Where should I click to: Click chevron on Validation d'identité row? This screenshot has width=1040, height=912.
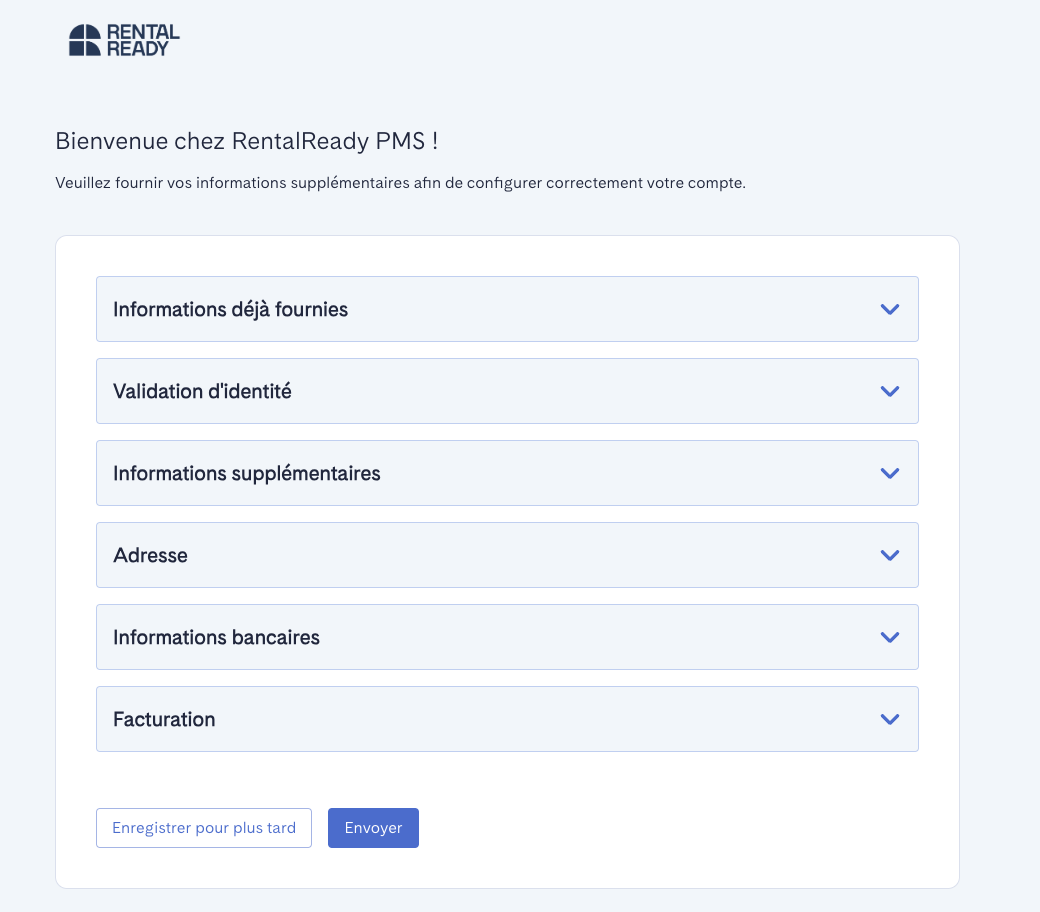(889, 391)
